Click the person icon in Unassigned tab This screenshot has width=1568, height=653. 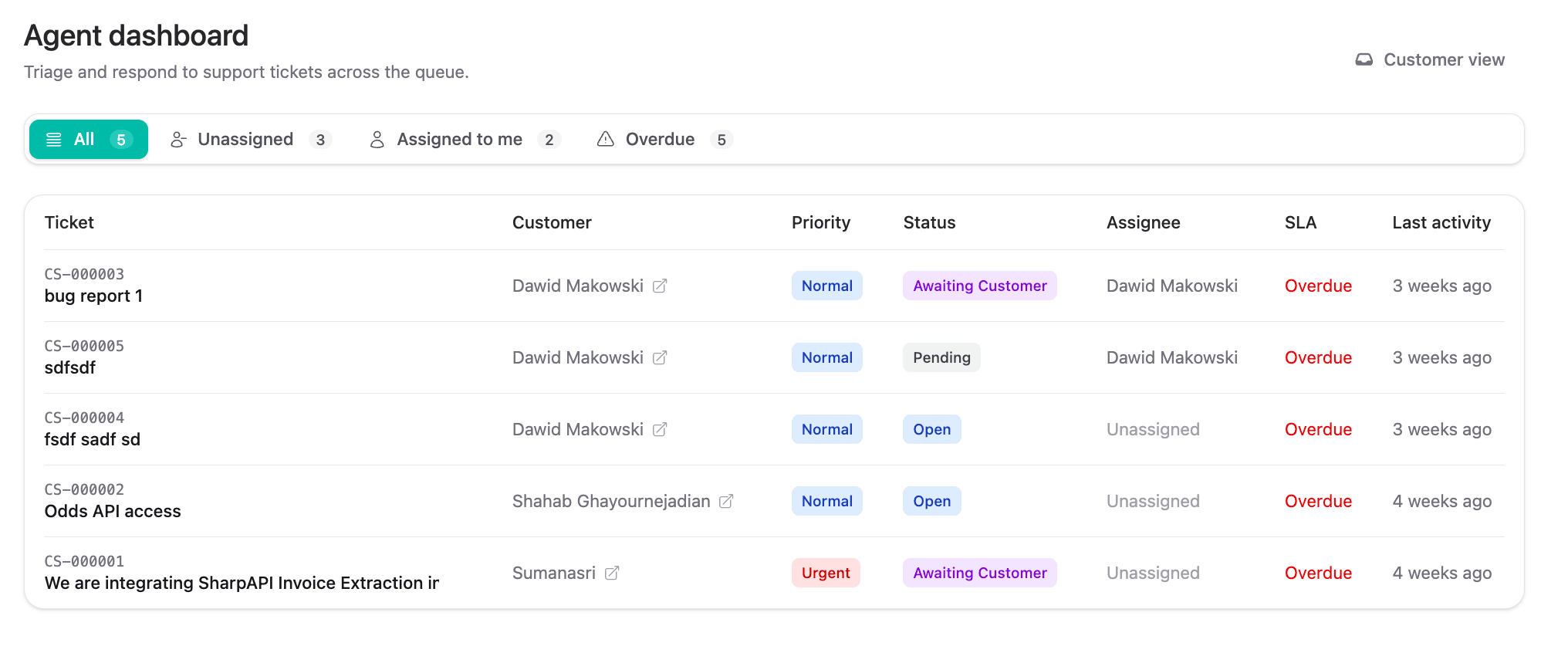point(178,140)
